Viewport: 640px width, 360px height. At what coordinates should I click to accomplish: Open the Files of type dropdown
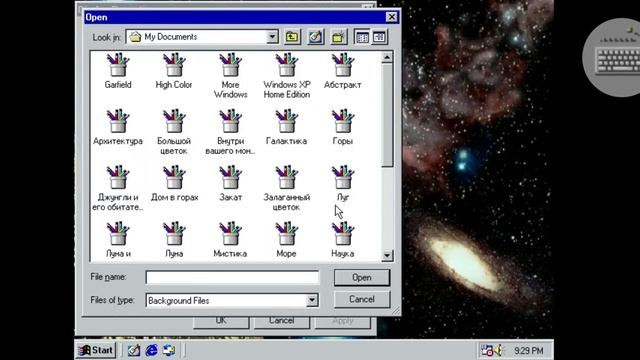click(312, 300)
